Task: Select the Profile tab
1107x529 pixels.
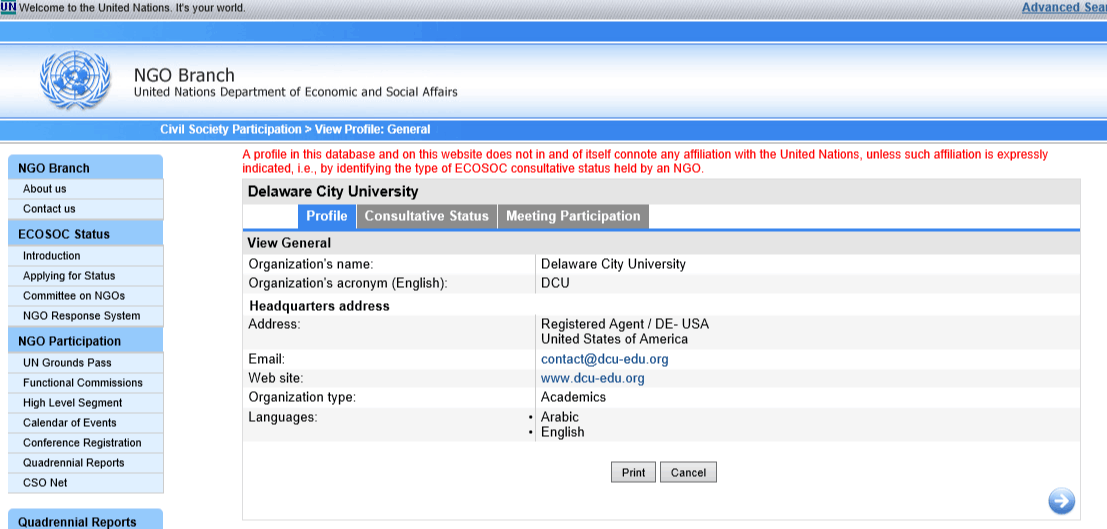Action: [326, 216]
